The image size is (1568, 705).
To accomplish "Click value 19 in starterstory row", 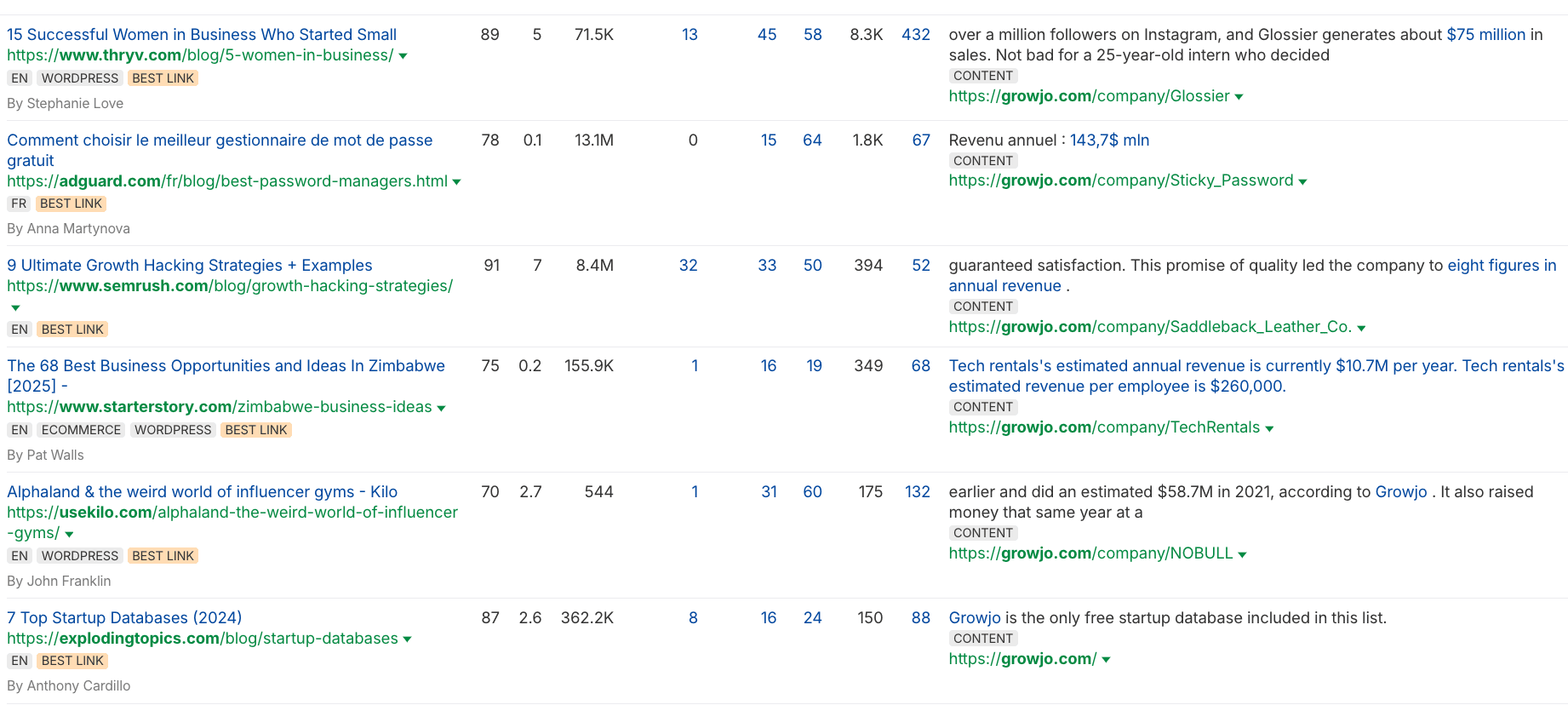I will point(815,366).
